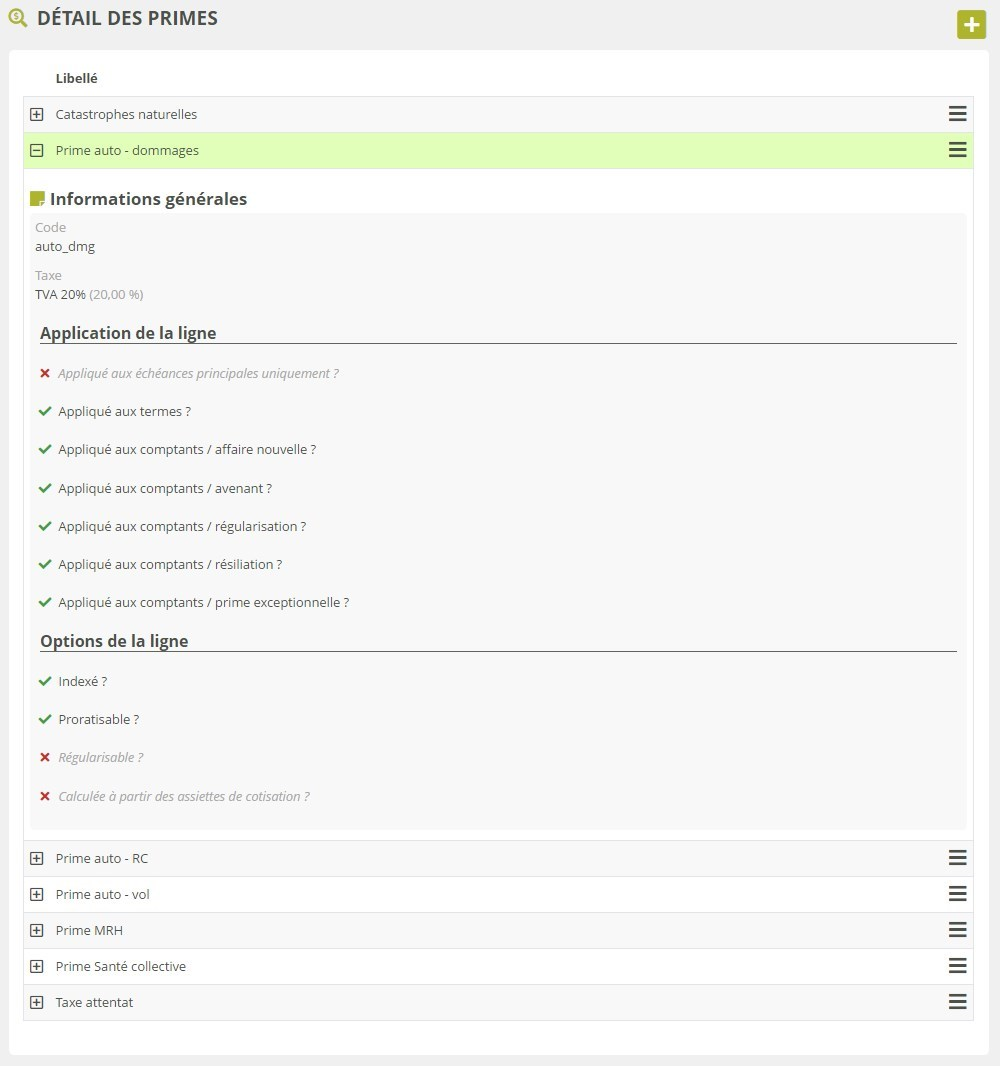Click the magnifier icon beside Détail des primes
The height and width of the screenshot is (1066, 1000).
pos(17,18)
